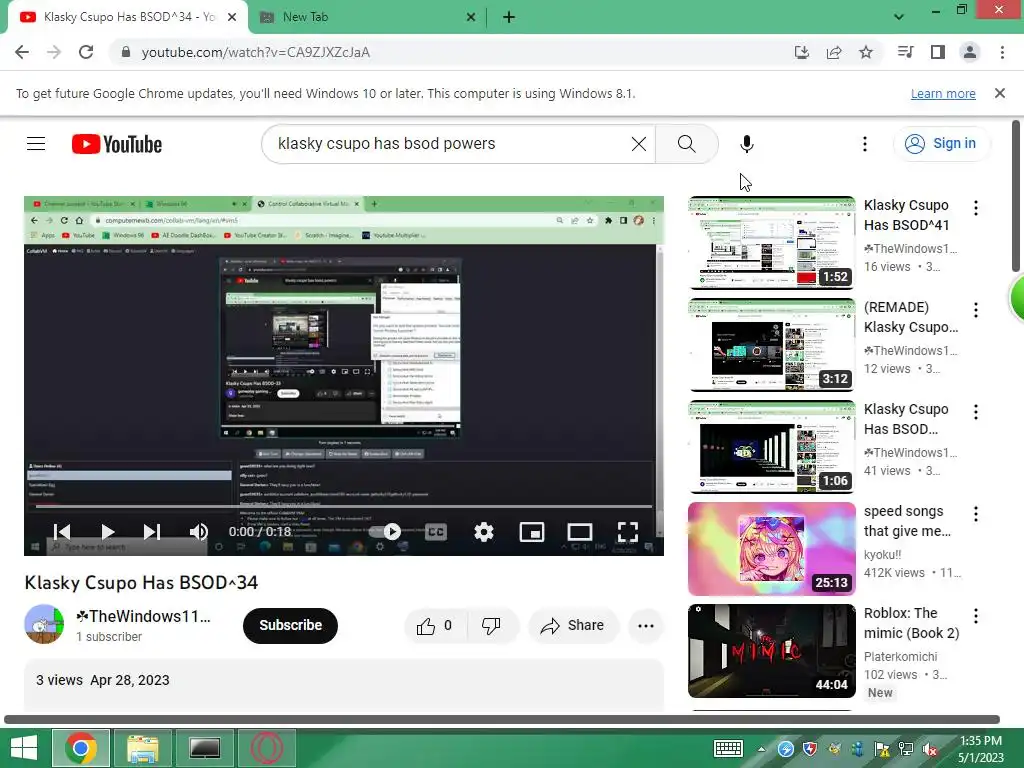This screenshot has width=1024, height=768.
Task: Mute the video volume
Action: (x=199, y=532)
